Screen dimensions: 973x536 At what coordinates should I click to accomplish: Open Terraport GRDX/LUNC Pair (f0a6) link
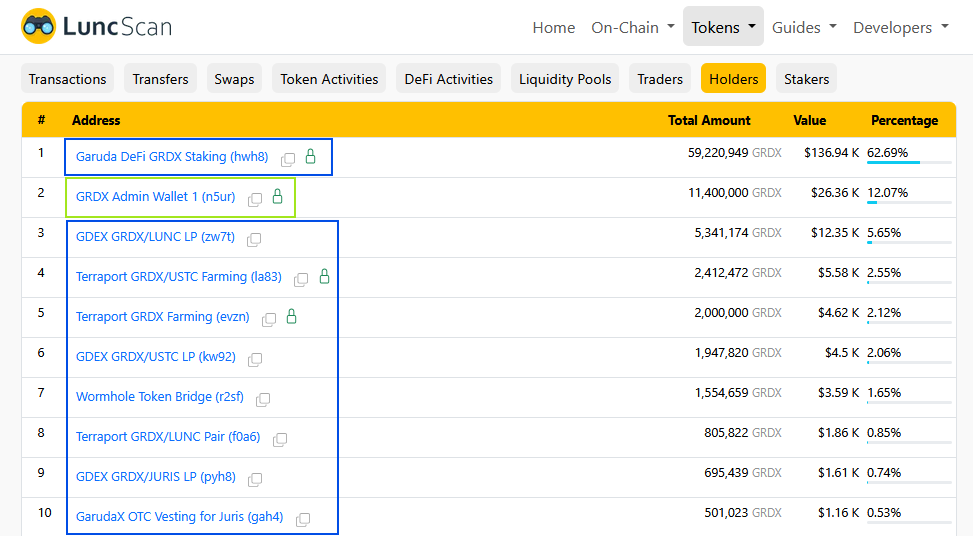tap(168, 437)
